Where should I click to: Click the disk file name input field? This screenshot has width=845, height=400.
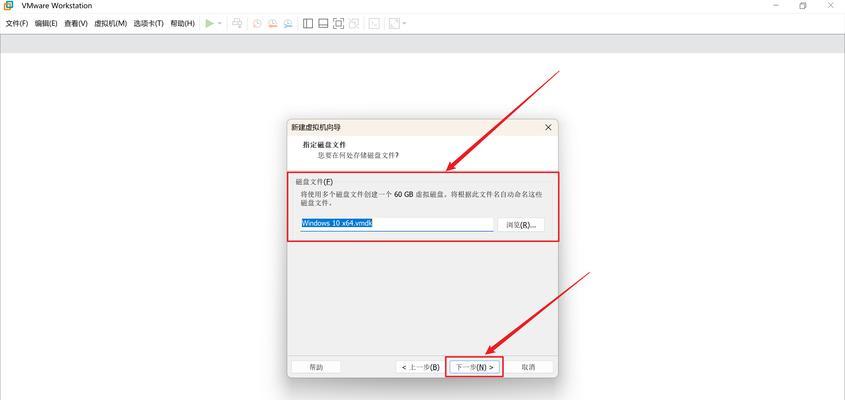[x=397, y=224]
